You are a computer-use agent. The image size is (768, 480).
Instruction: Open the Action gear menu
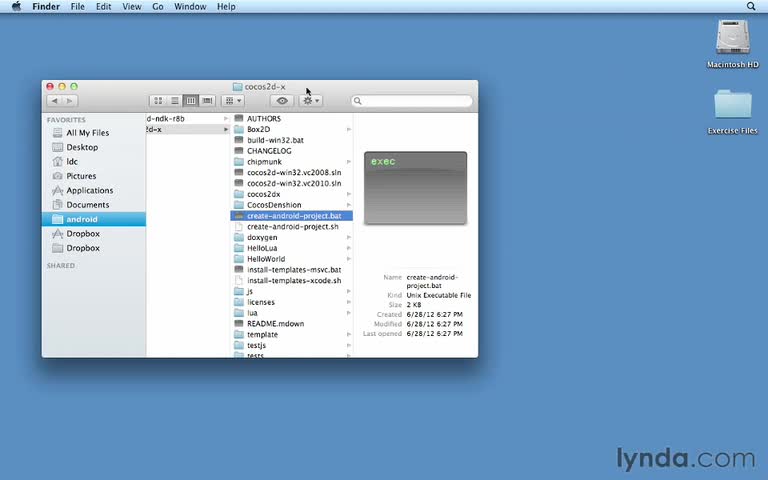click(311, 101)
